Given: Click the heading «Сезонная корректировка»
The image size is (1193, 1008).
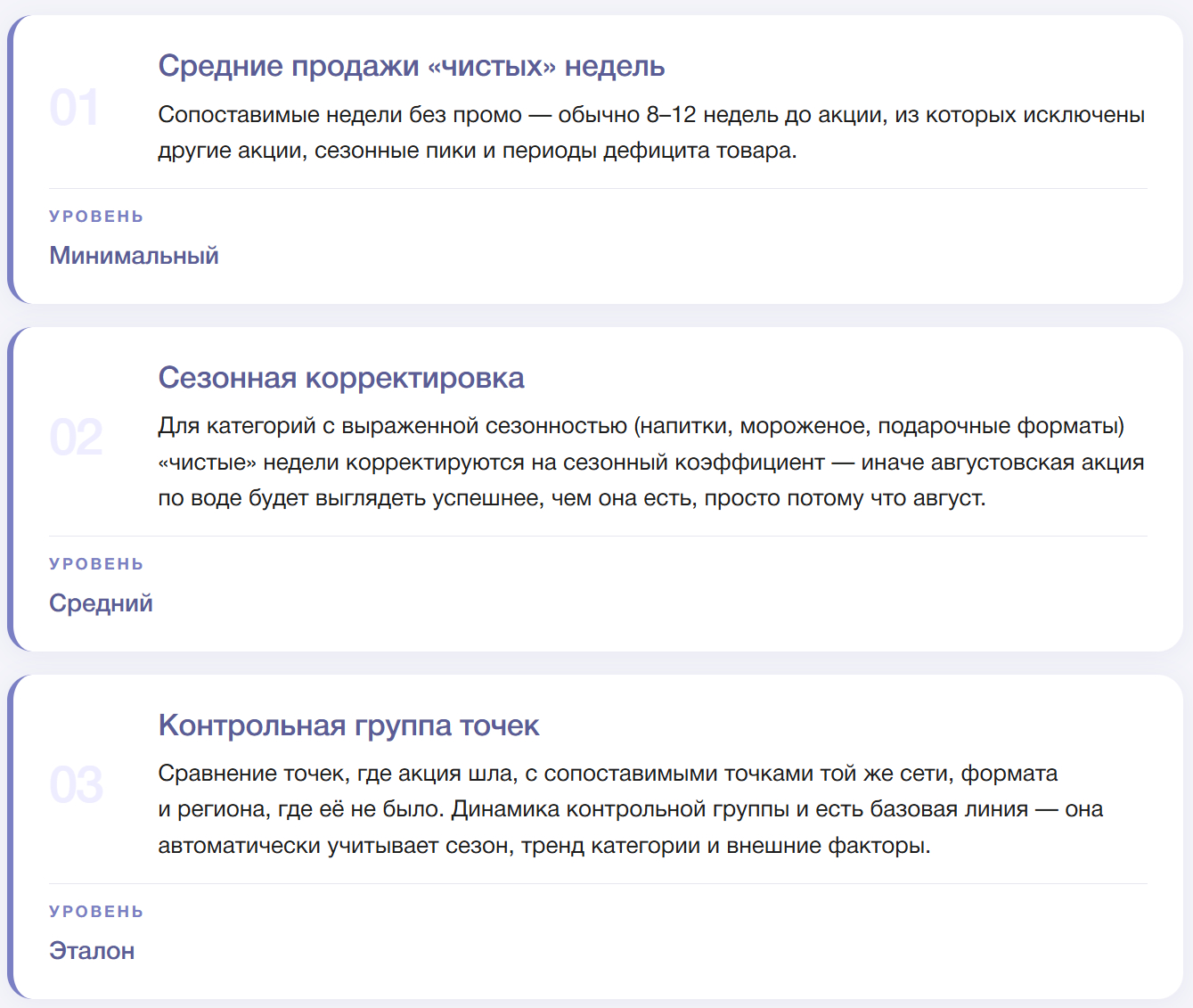Looking at the screenshot, I should coord(341,378).
